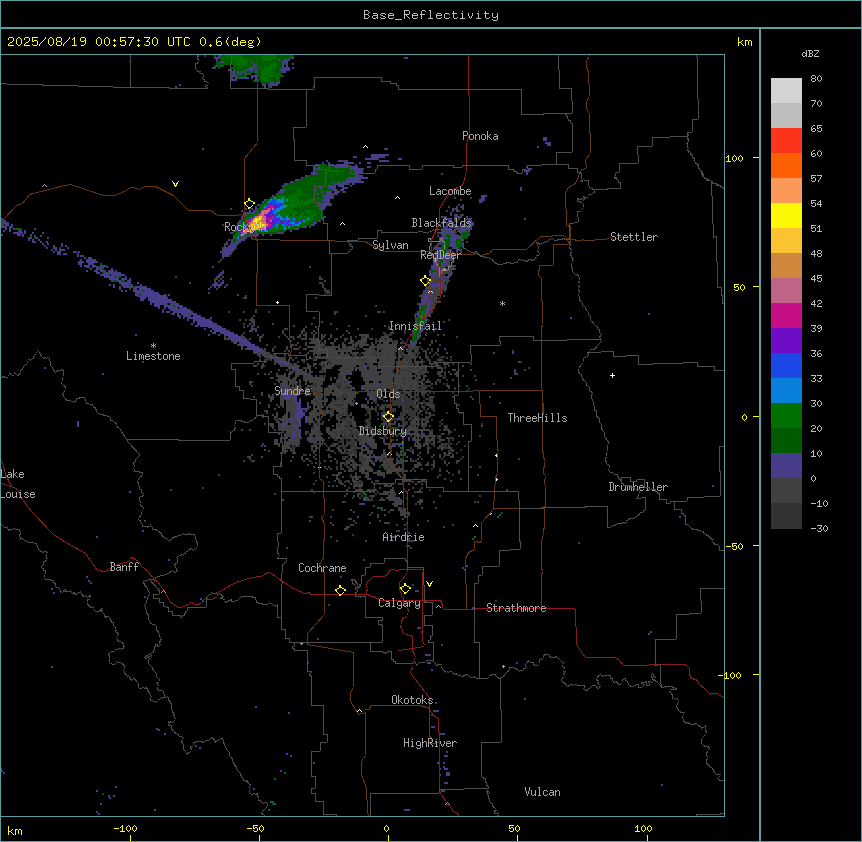Click the white asterisk above Limestone
The width and height of the screenshot is (862, 842).
tap(153, 346)
